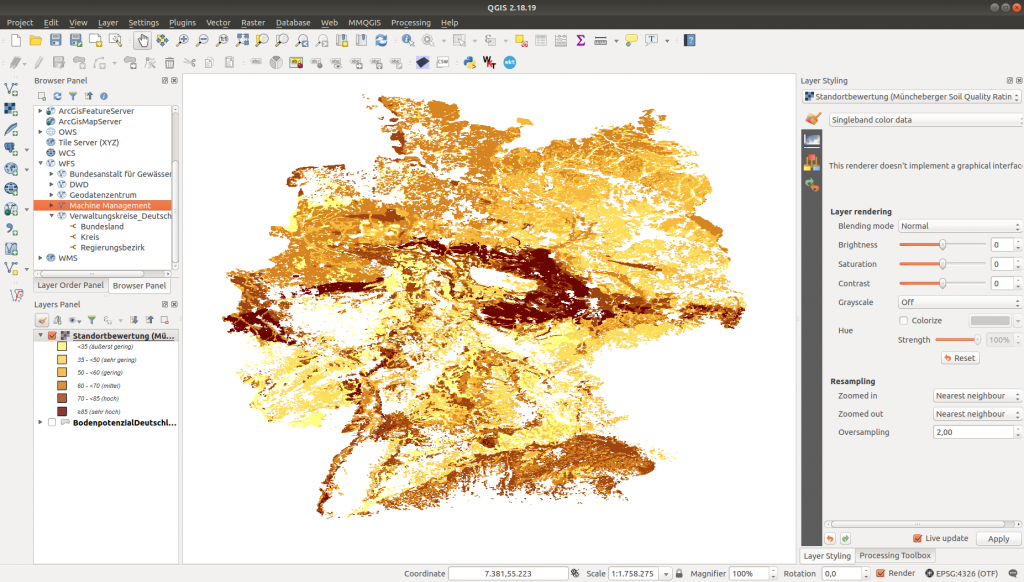Open the Raster menu
Image resolution: width=1024 pixels, height=582 pixels.
(253, 22)
